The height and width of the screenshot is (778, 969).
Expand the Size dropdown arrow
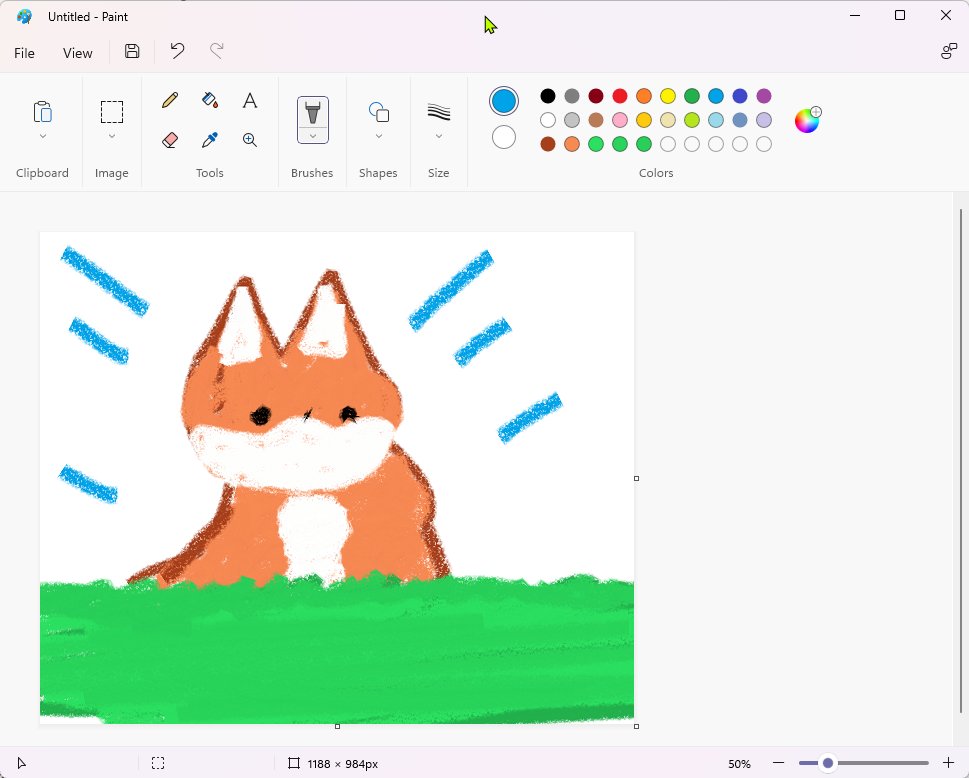click(x=439, y=136)
